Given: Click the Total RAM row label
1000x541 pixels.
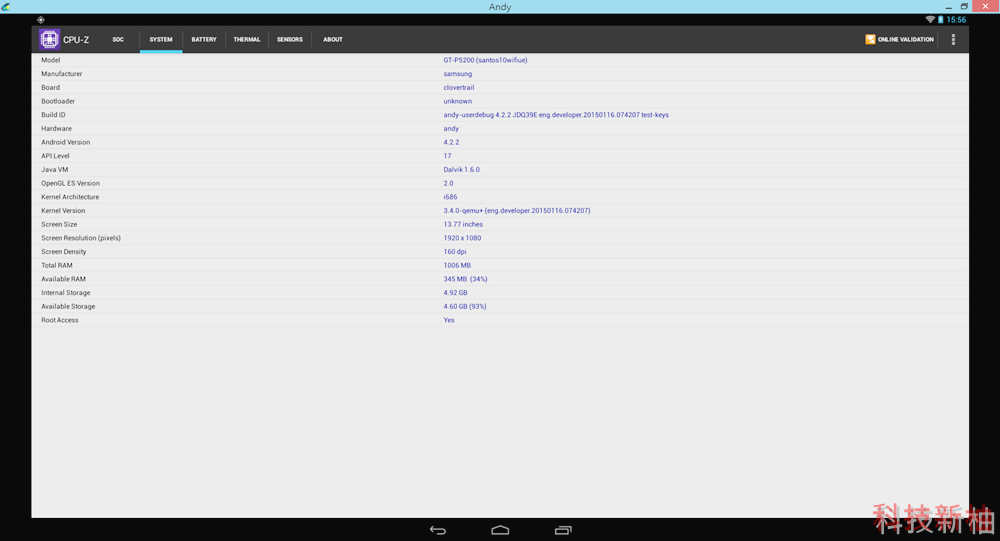Looking at the screenshot, I should coord(57,265).
